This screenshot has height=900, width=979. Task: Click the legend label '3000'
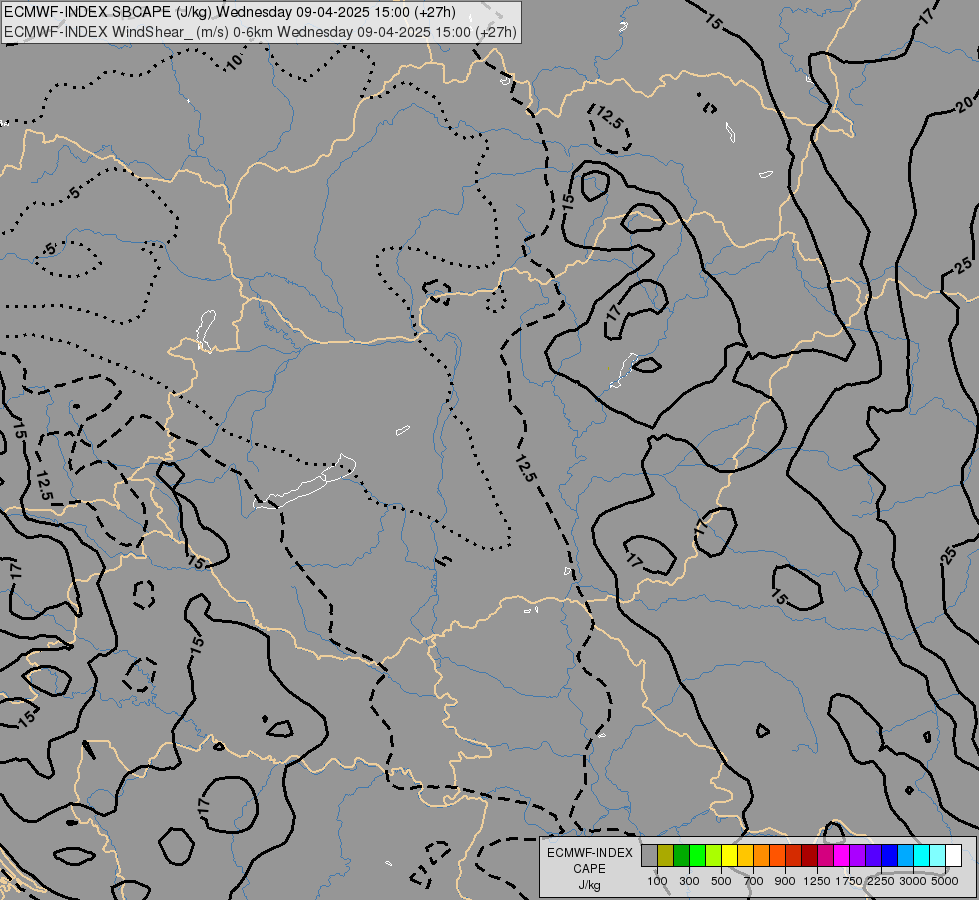point(913,881)
